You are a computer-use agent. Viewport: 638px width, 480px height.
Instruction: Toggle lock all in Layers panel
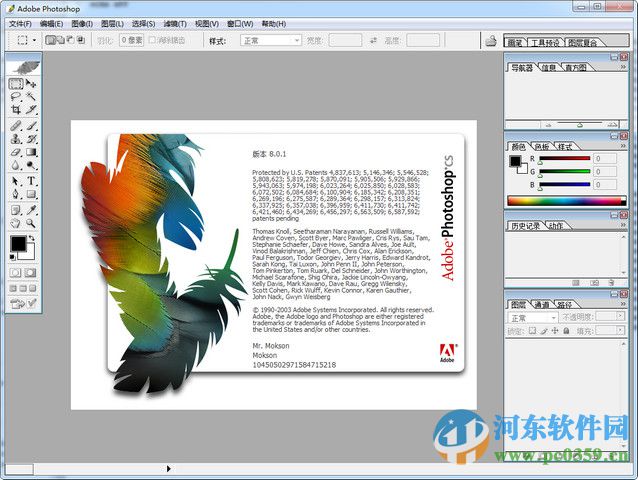tap(566, 331)
